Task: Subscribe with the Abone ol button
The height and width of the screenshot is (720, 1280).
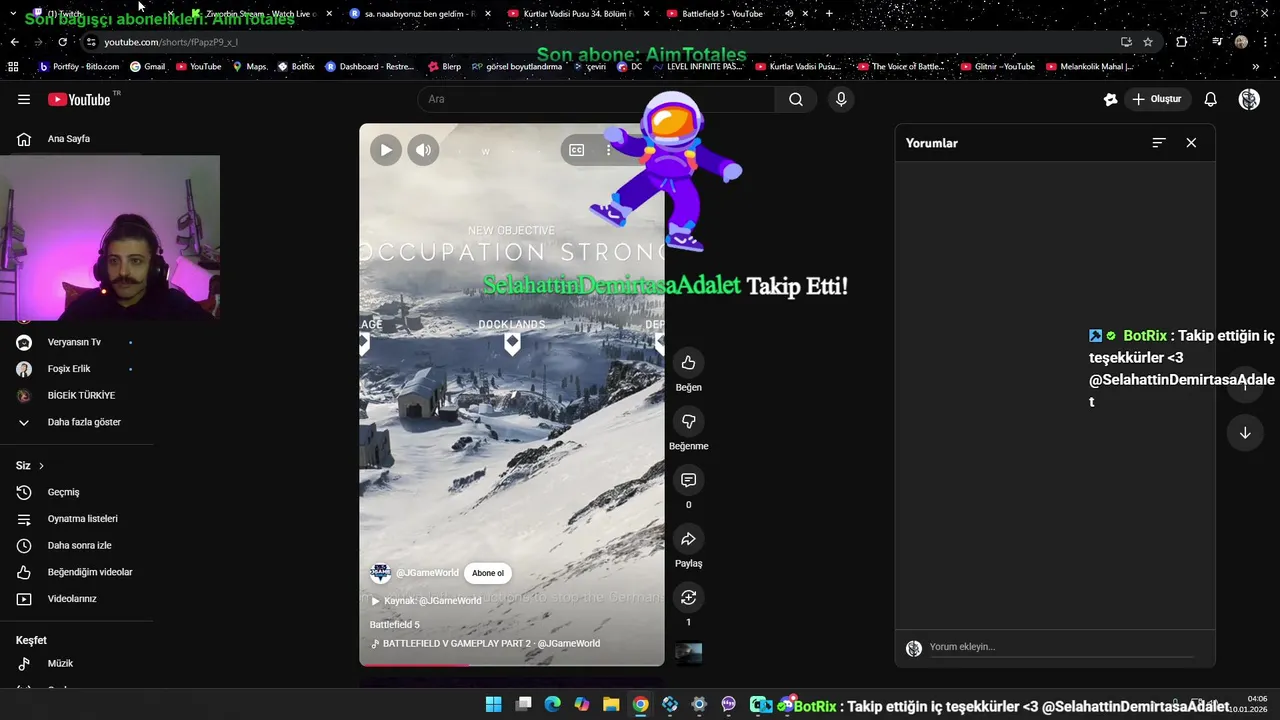Action: coord(488,573)
